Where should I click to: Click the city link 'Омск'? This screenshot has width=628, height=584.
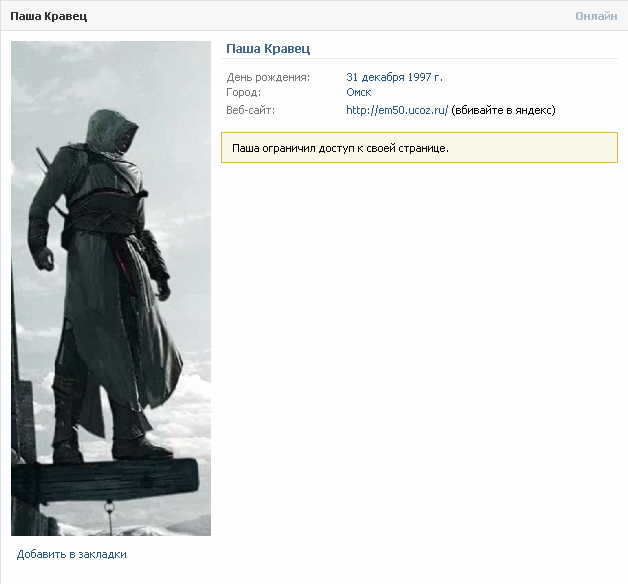(x=358, y=93)
